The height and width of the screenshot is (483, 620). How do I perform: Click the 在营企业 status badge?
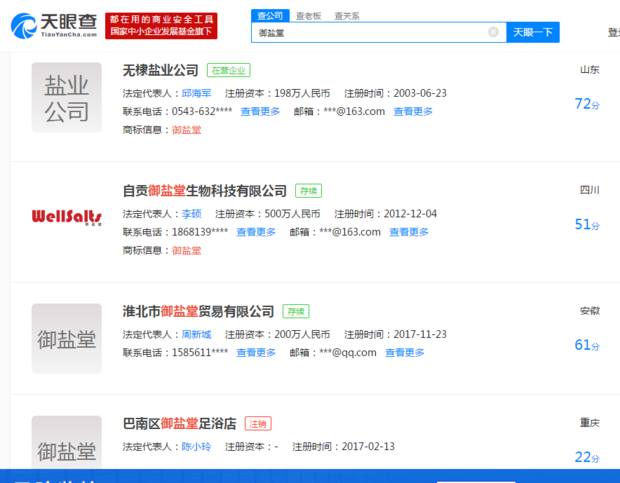tap(229, 70)
